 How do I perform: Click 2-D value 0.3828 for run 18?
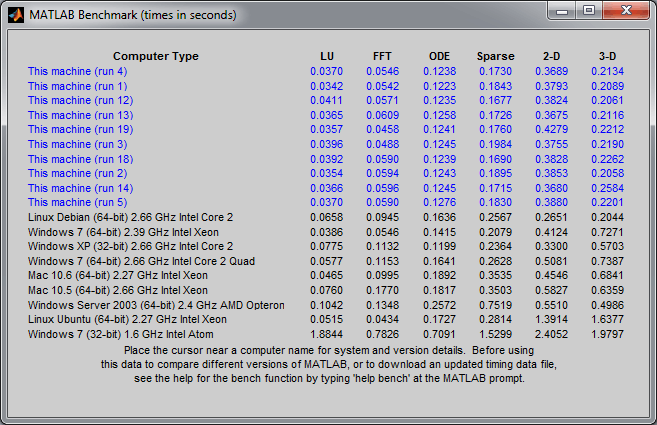pyautogui.click(x=551, y=159)
